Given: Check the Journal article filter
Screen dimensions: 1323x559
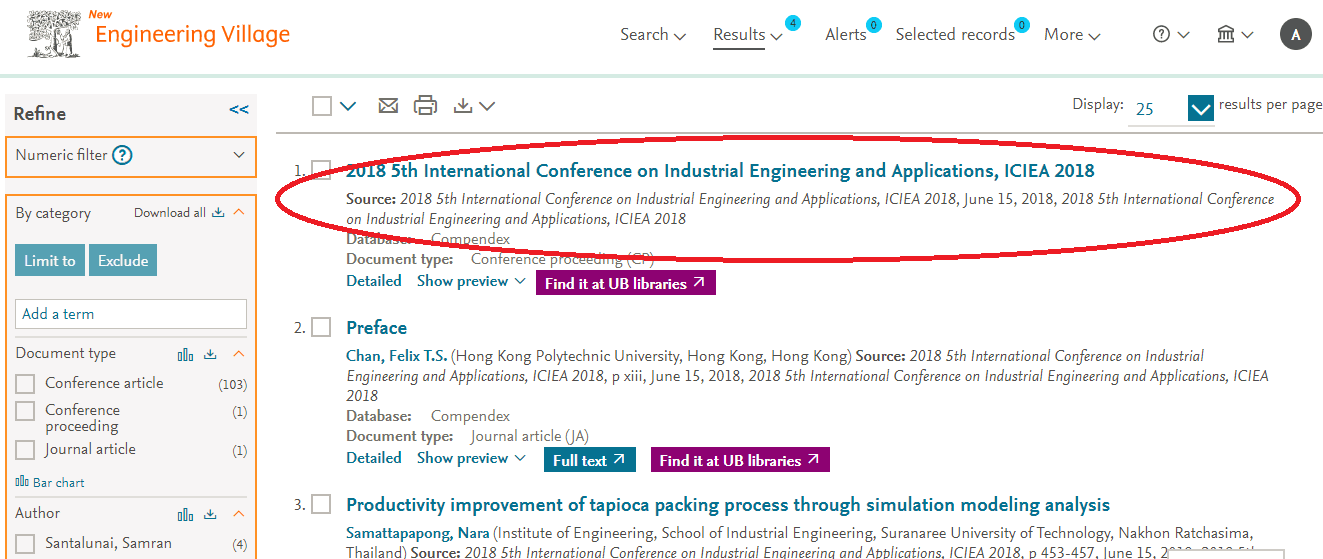Looking at the screenshot, I should [x=25, y=450].
